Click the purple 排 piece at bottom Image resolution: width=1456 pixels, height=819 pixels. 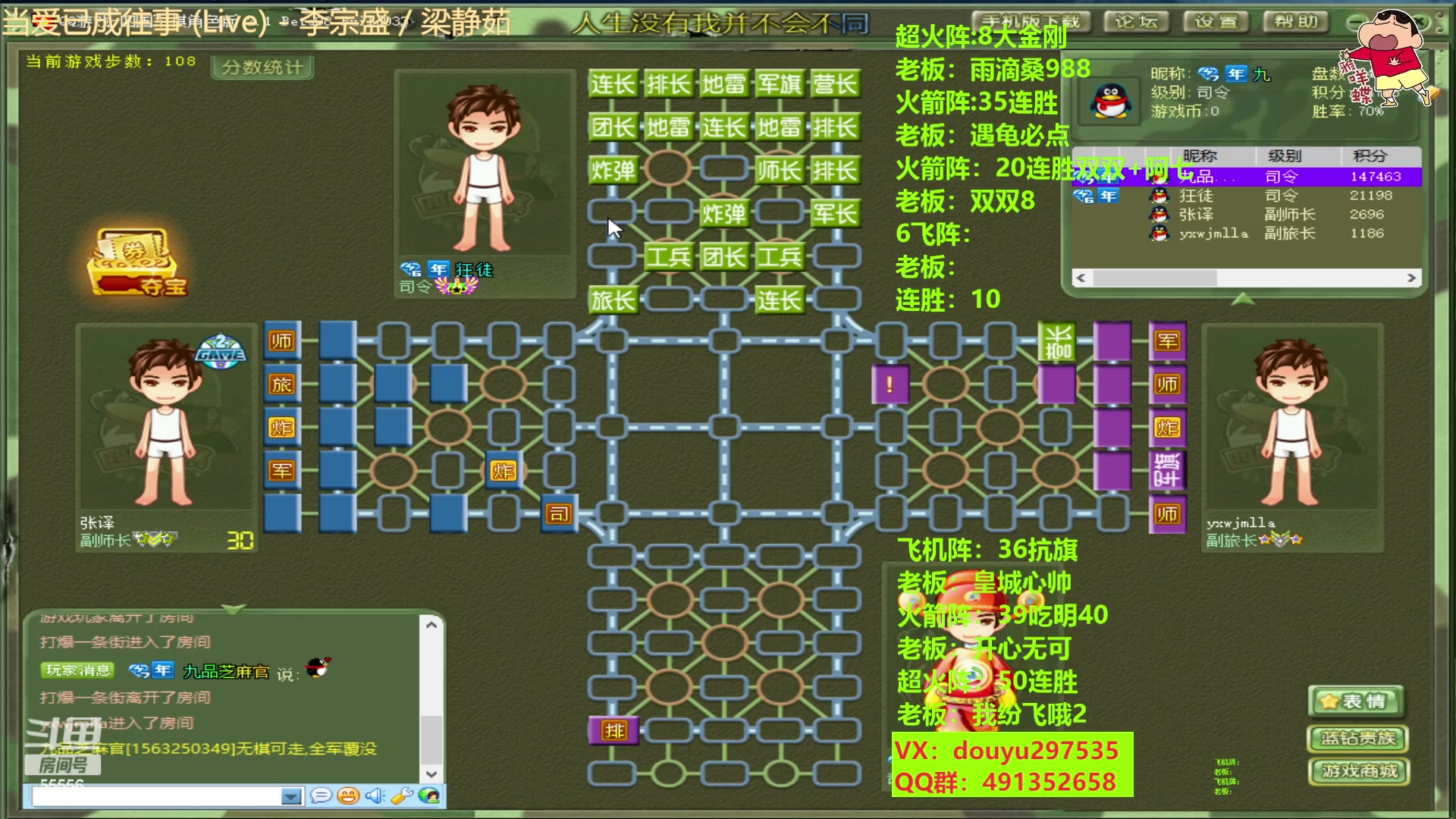point(613,730)
